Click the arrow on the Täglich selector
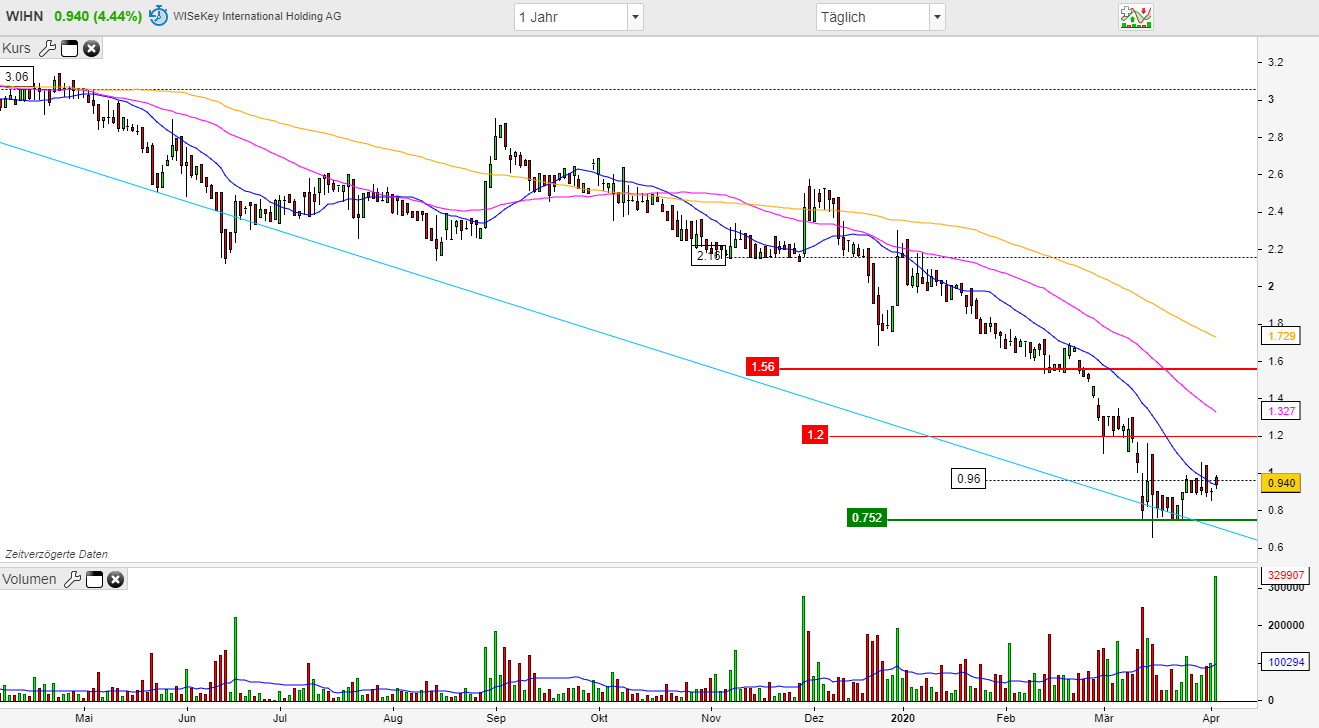This screenshot has height=728, width=1319. [936, 17]
